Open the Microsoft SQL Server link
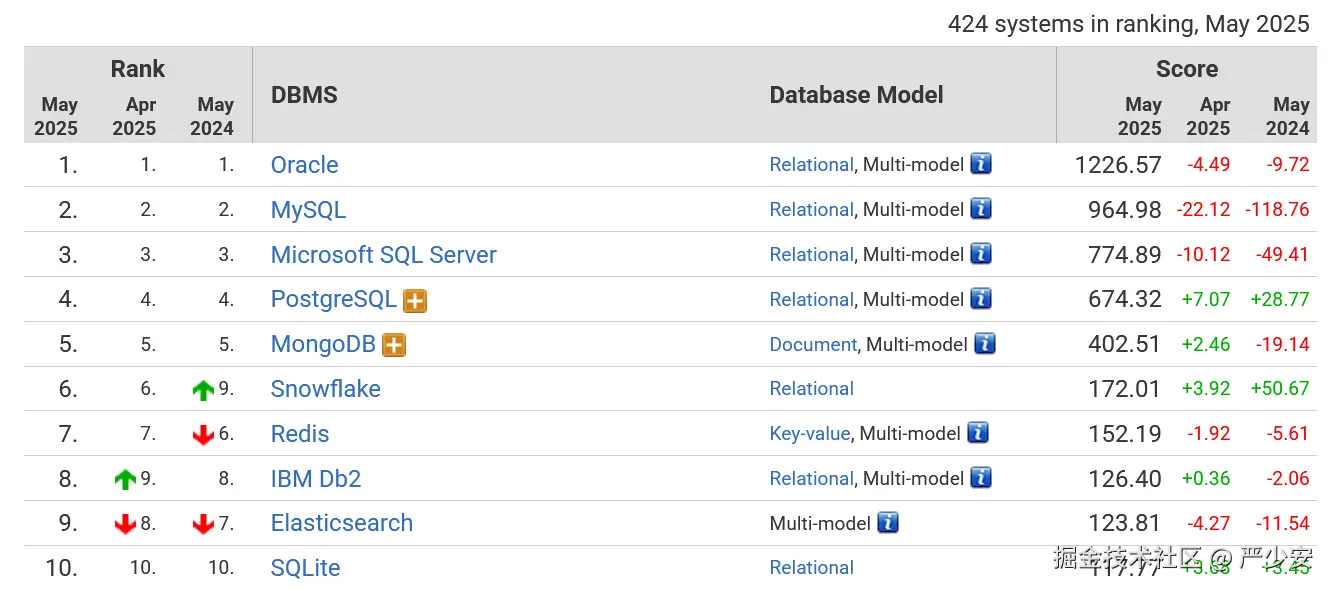Screen dimensions: 1332x590 click(383, 255)
